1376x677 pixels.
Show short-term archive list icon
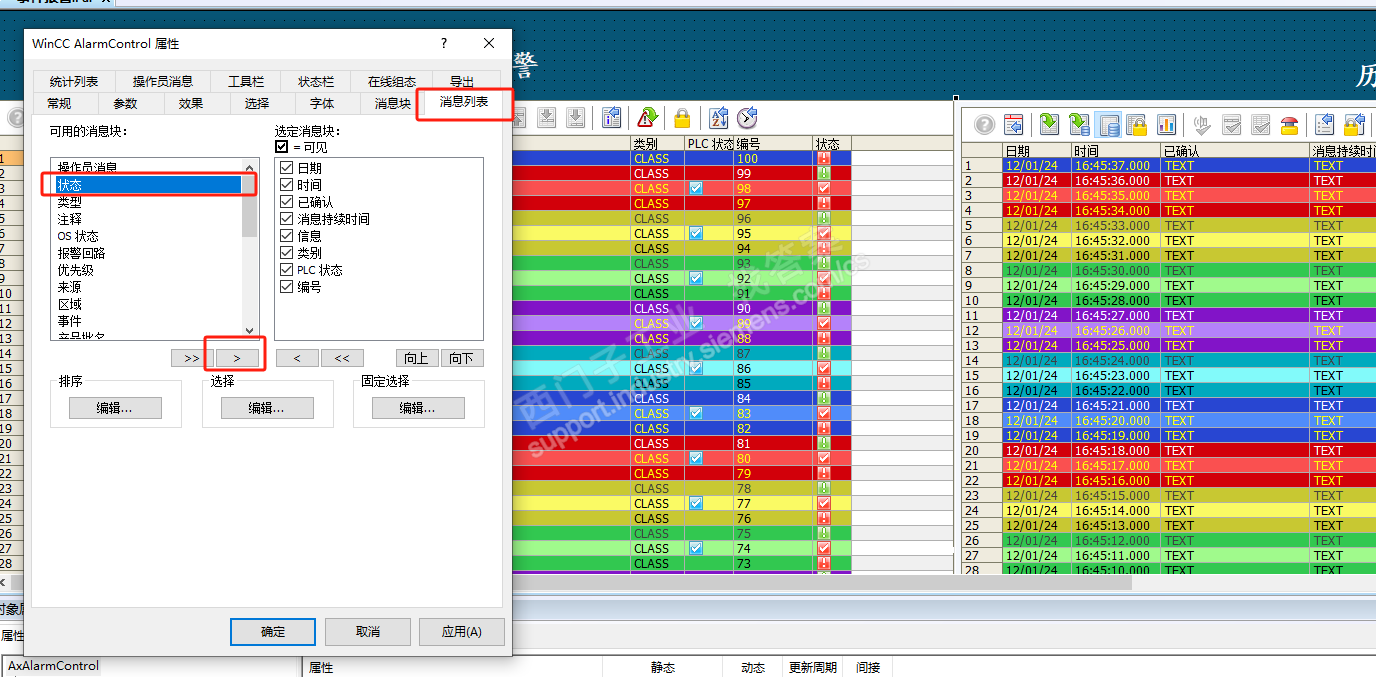coord(1079,125)
